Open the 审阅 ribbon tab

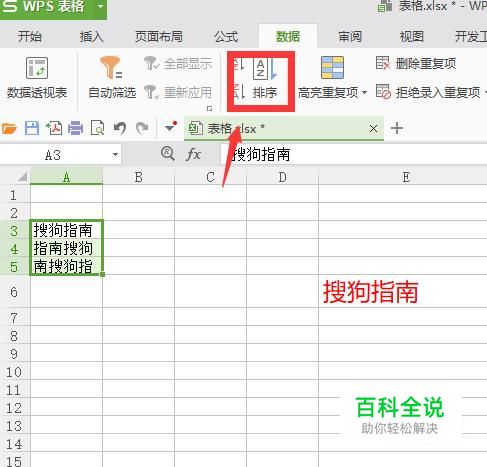click(350, 36)
